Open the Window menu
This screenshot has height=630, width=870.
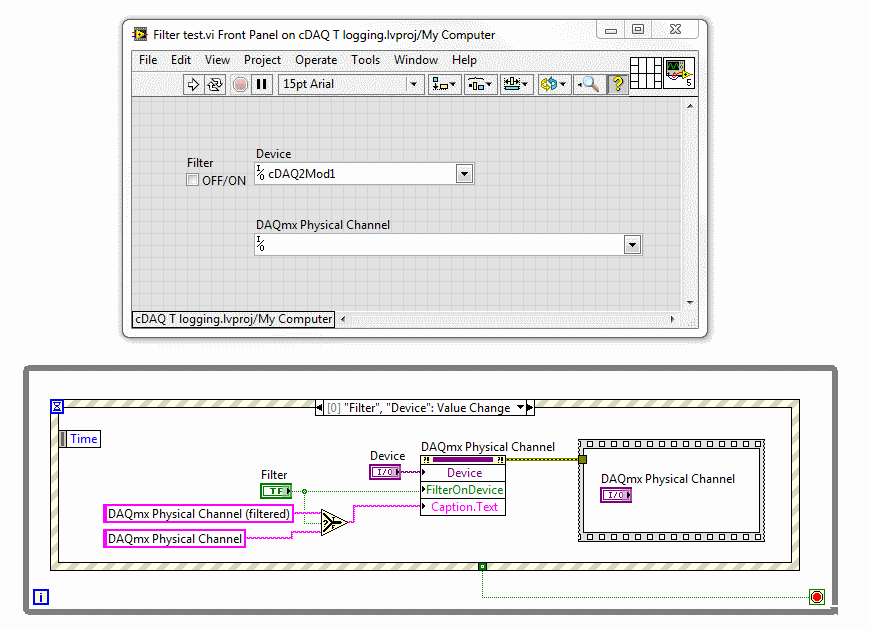[x=416, y=60]
